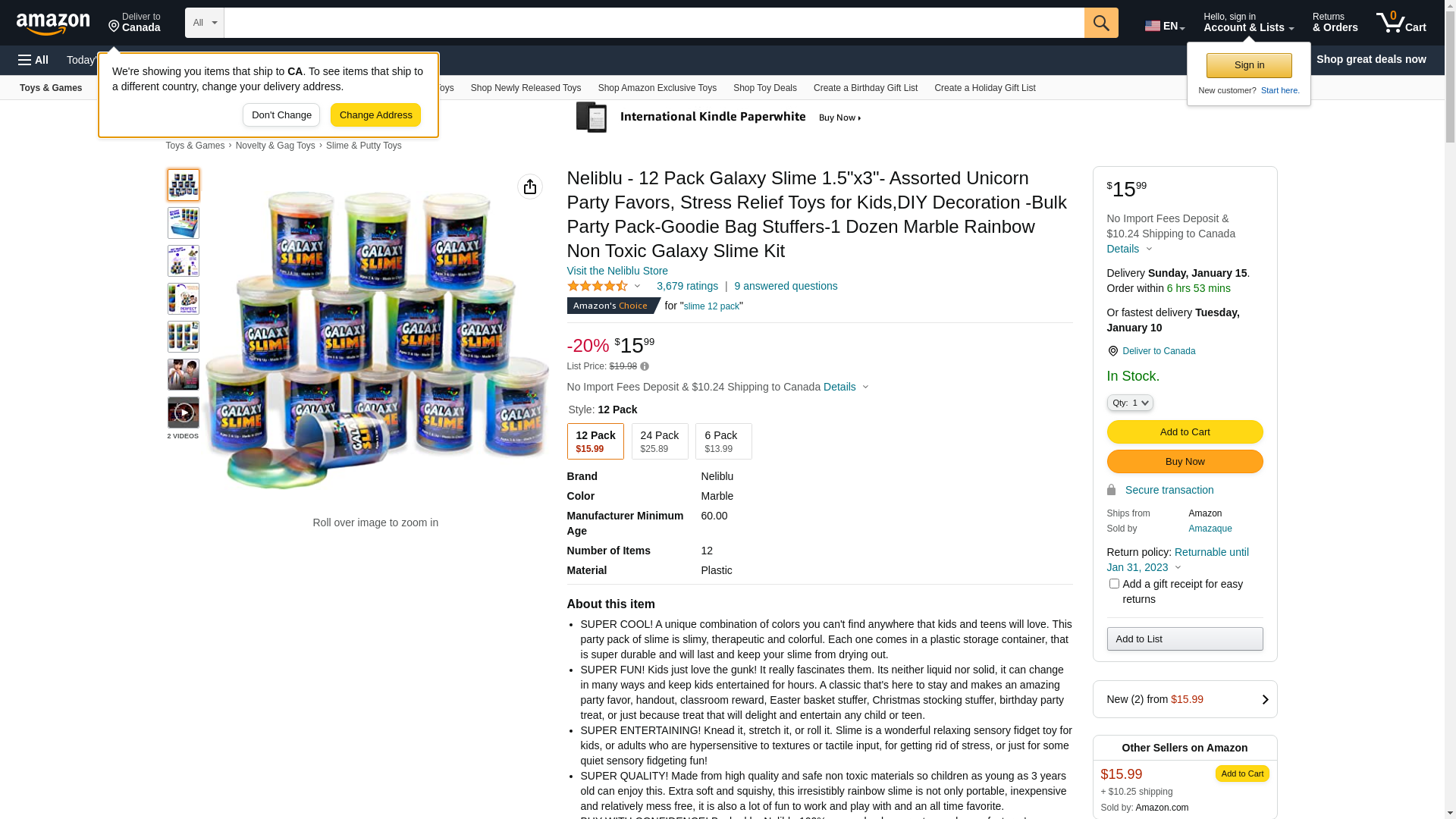Click the Deliver to Canada location icon
Image resolution: width=1456 pixels, height=819 pixels.
pyautogui.click(x=1112, y=351)
